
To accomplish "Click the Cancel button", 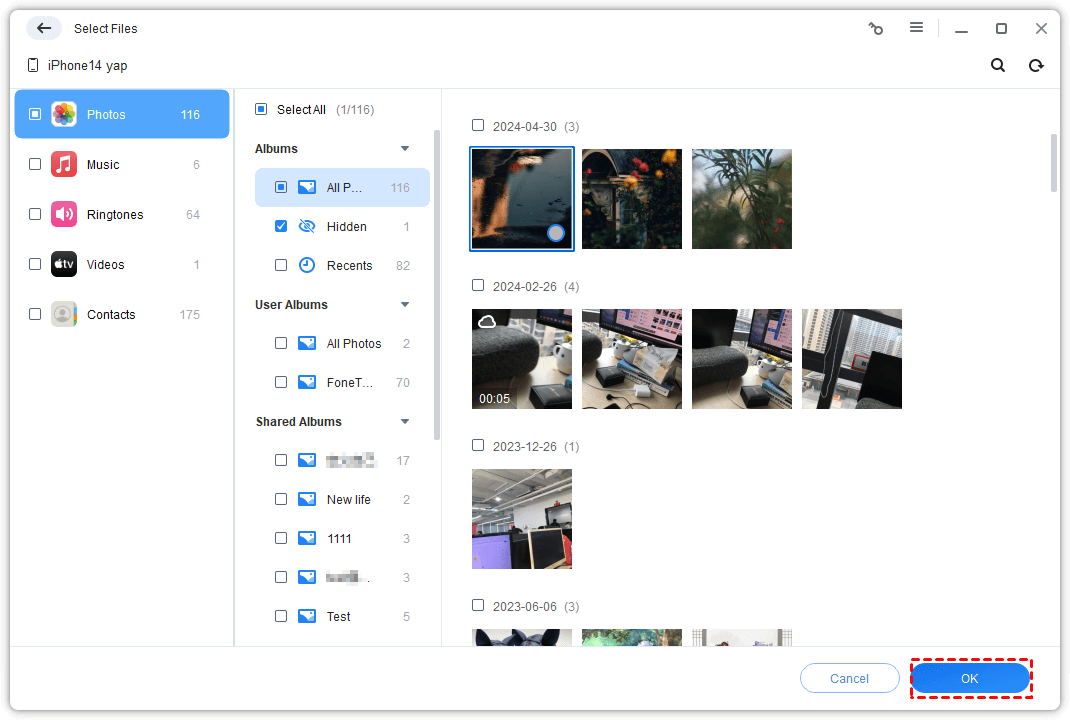I will (x=850, y=678).
